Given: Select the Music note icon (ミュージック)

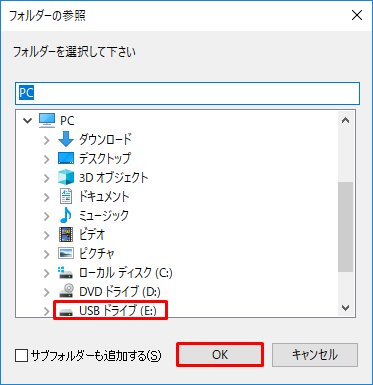Looking at the screenshot, I should (66, 215).
